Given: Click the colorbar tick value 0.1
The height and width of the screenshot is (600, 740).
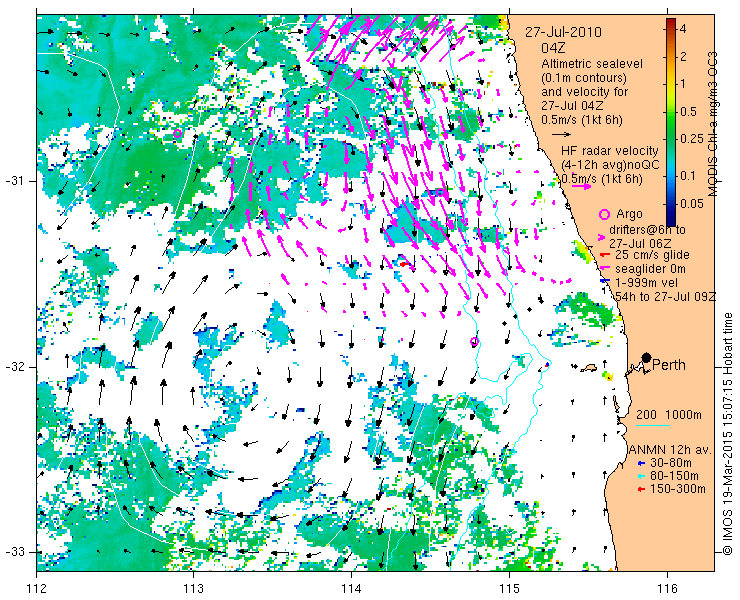Looking at the screenshot, I should click(x=689, y=176).
